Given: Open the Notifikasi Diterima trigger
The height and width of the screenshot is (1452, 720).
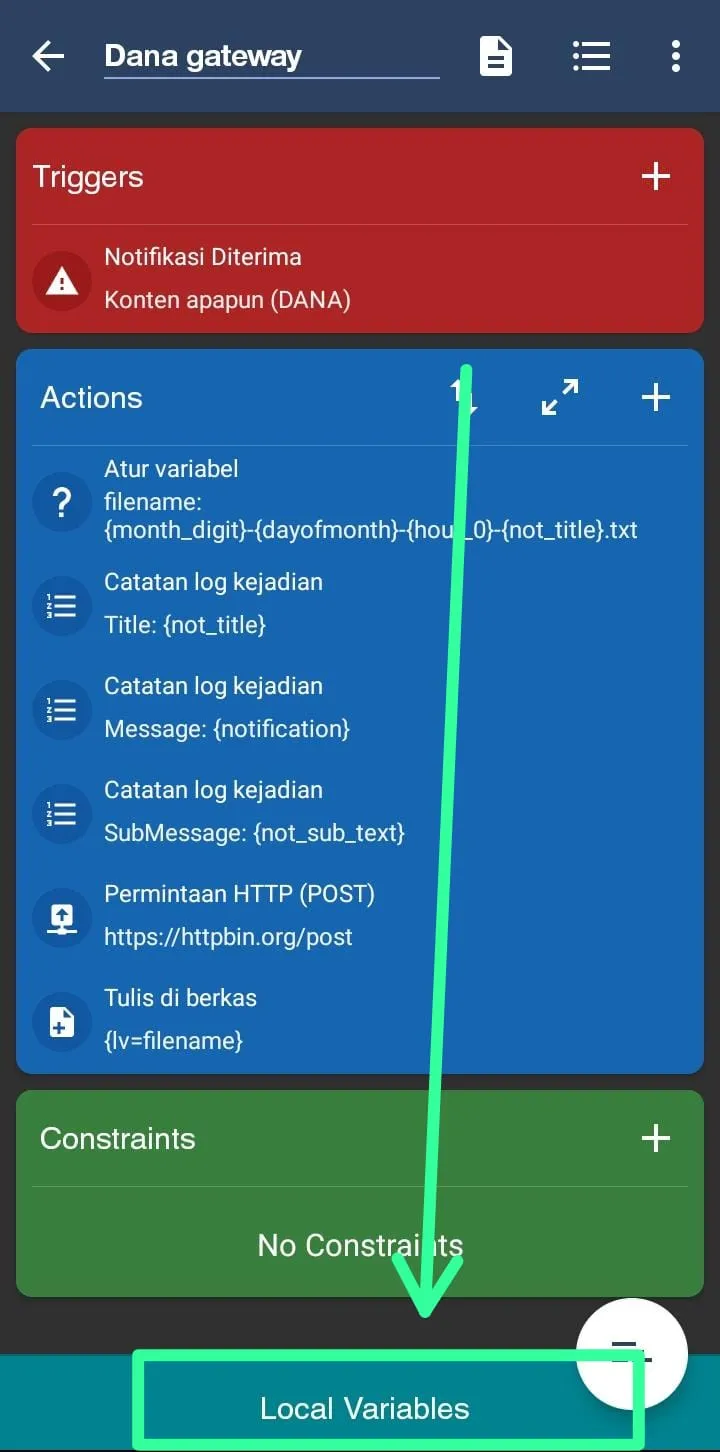Looking at the screenshot, I should coord(360,279).
